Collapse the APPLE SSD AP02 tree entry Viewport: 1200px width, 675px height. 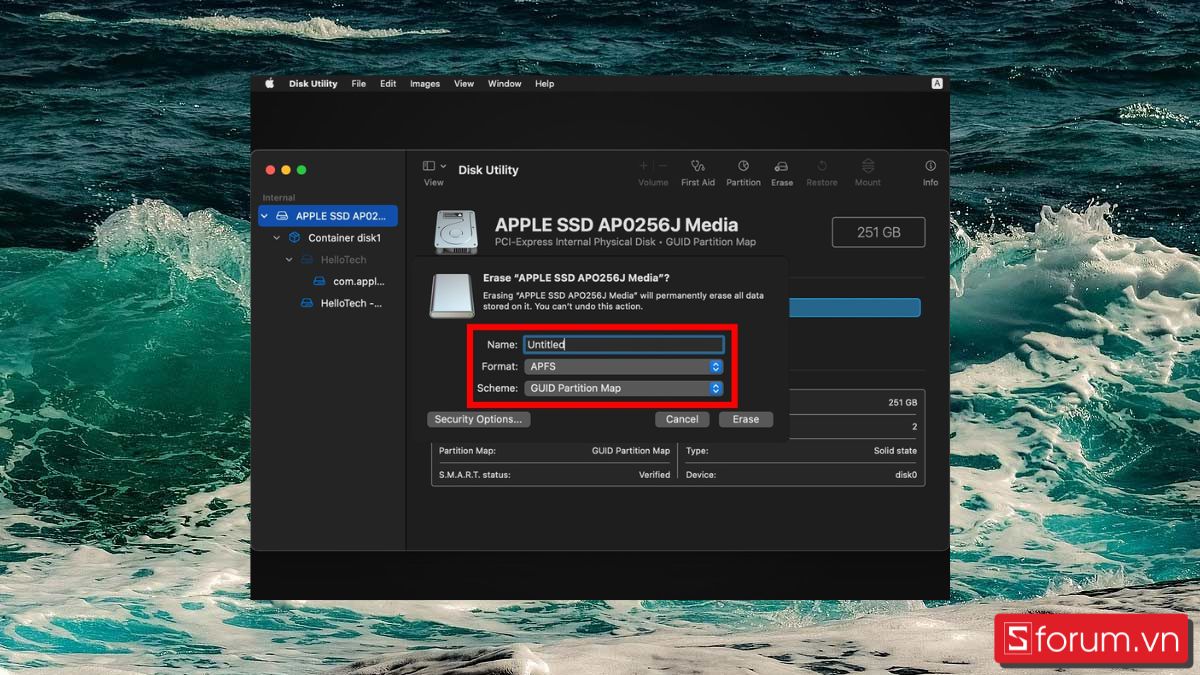click(x=263, y=215)
